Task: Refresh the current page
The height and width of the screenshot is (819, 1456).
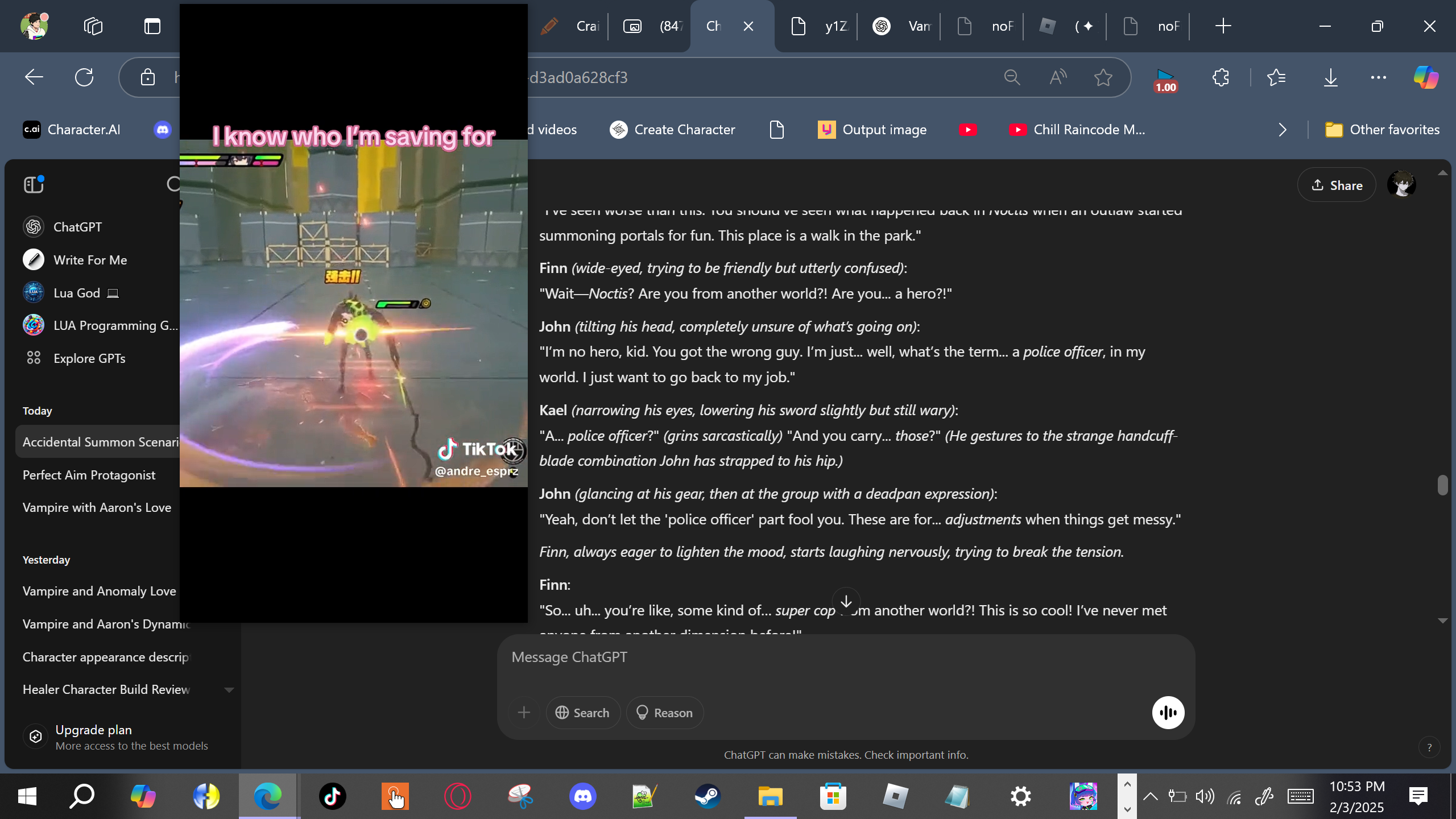Action: pos(84,77)
